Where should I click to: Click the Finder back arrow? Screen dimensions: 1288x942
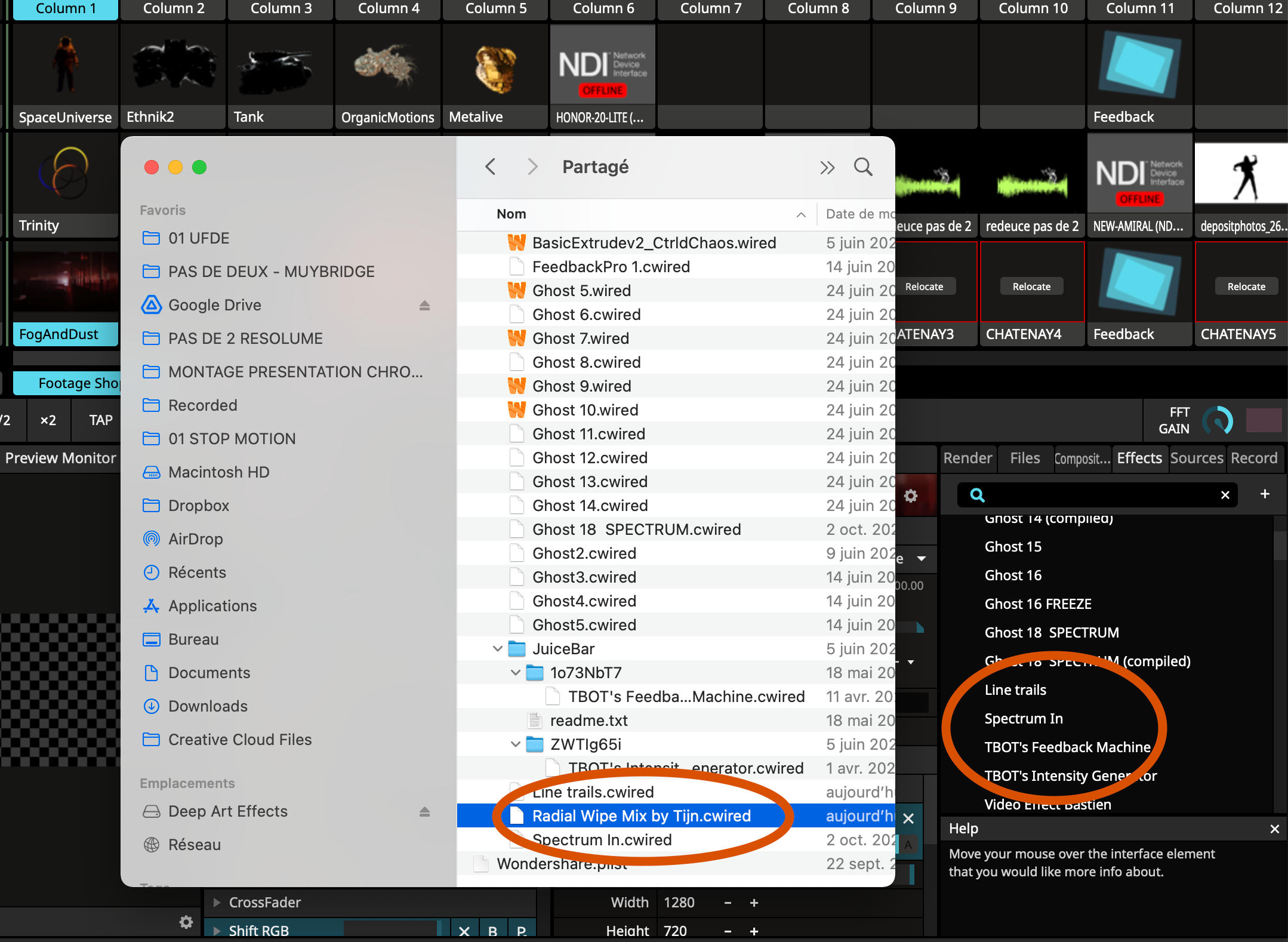[x=491, y=167]
